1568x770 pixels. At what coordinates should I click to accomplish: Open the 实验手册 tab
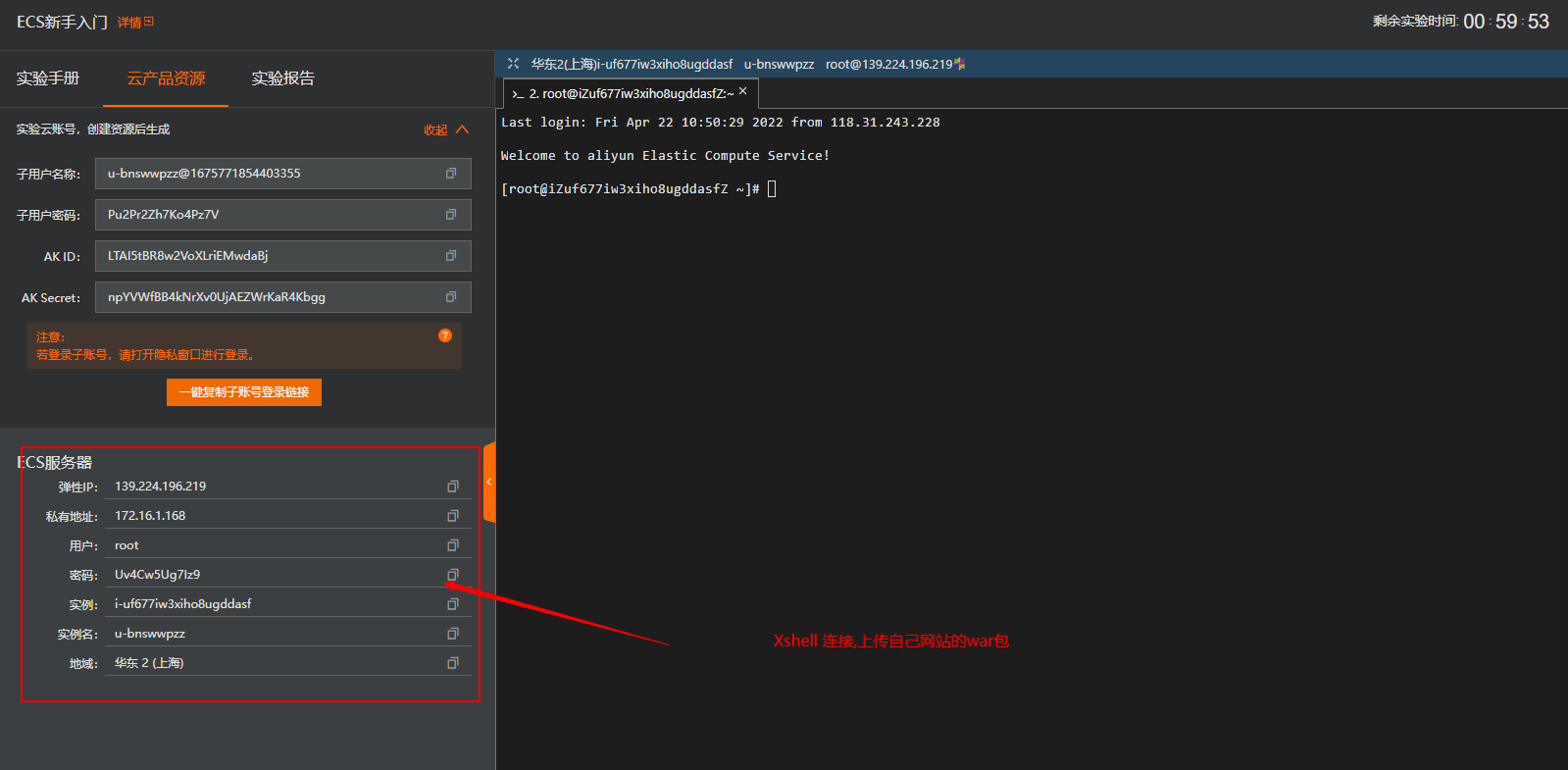(48, 78)
